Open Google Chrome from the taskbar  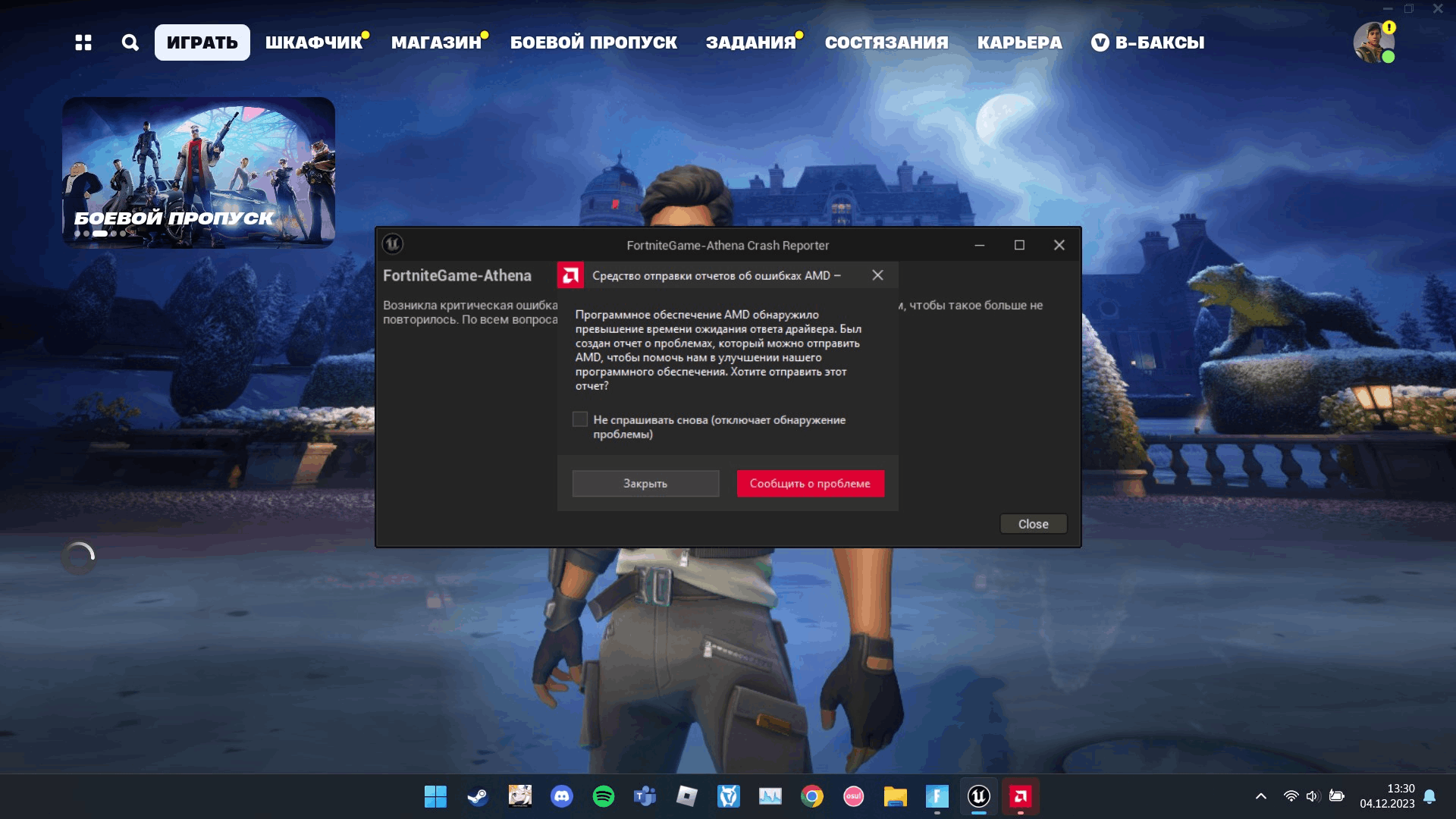point(812,796)
